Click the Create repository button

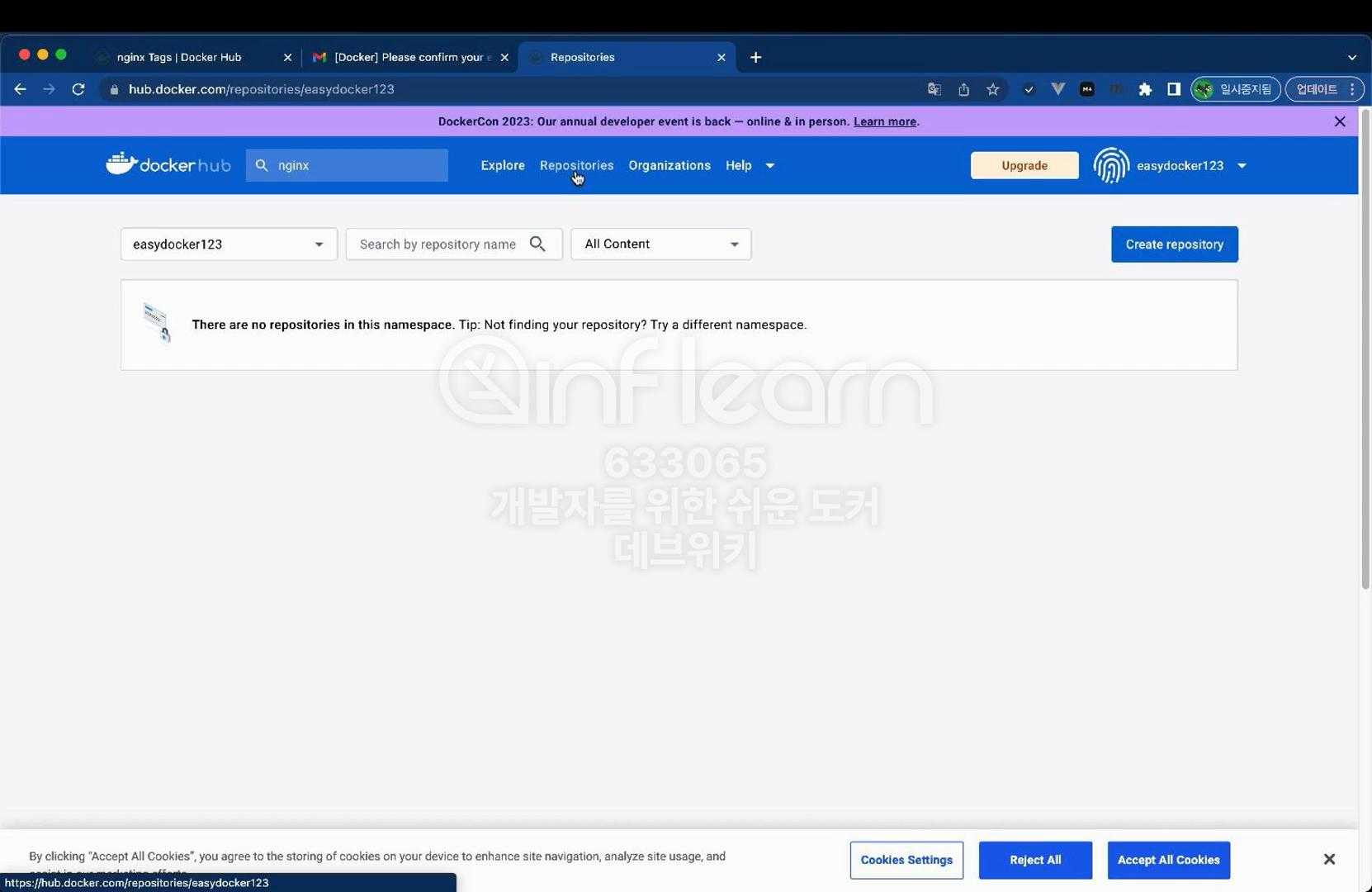pos(1175,244)
